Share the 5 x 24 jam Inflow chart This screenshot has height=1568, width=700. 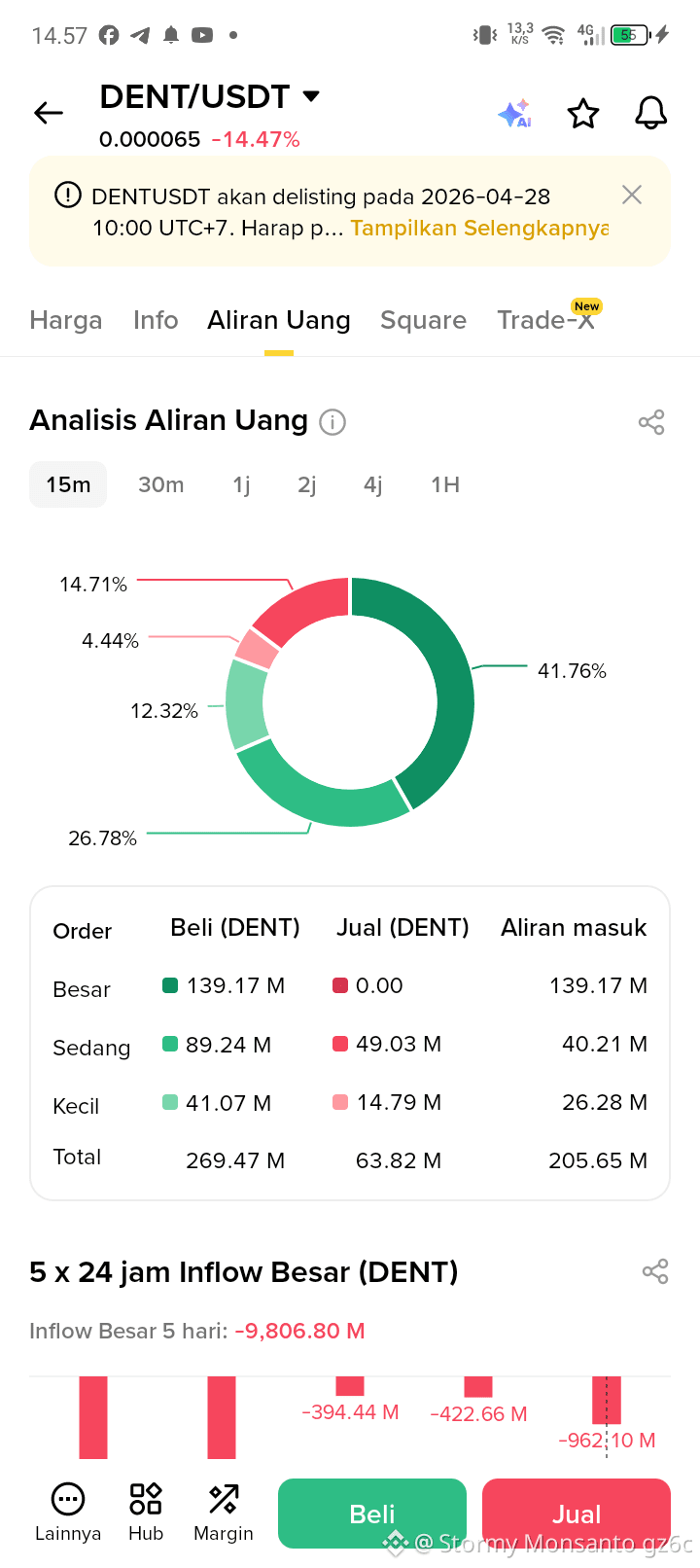point(655,1271)
